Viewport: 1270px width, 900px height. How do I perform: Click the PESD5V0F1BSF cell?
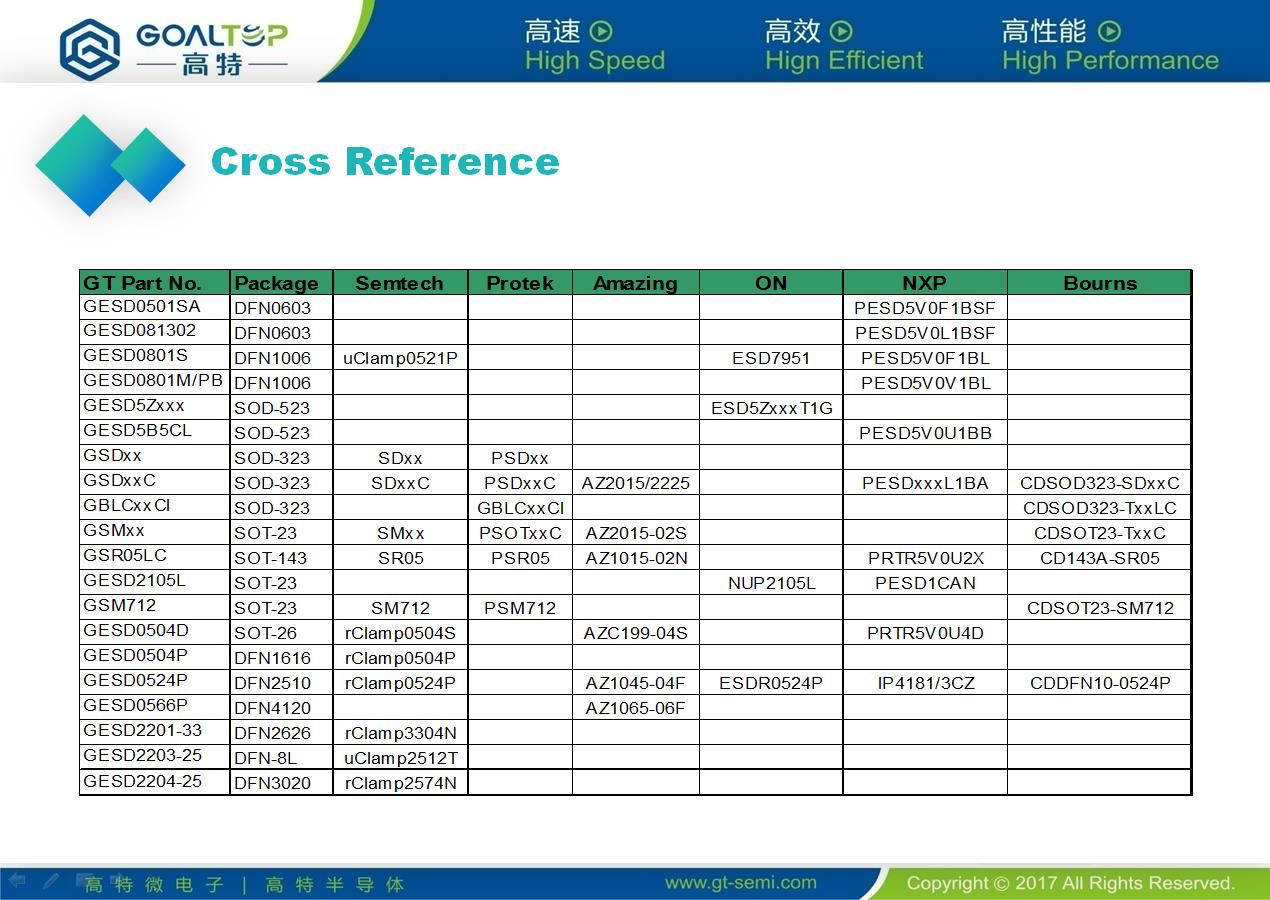coord(925,308)
